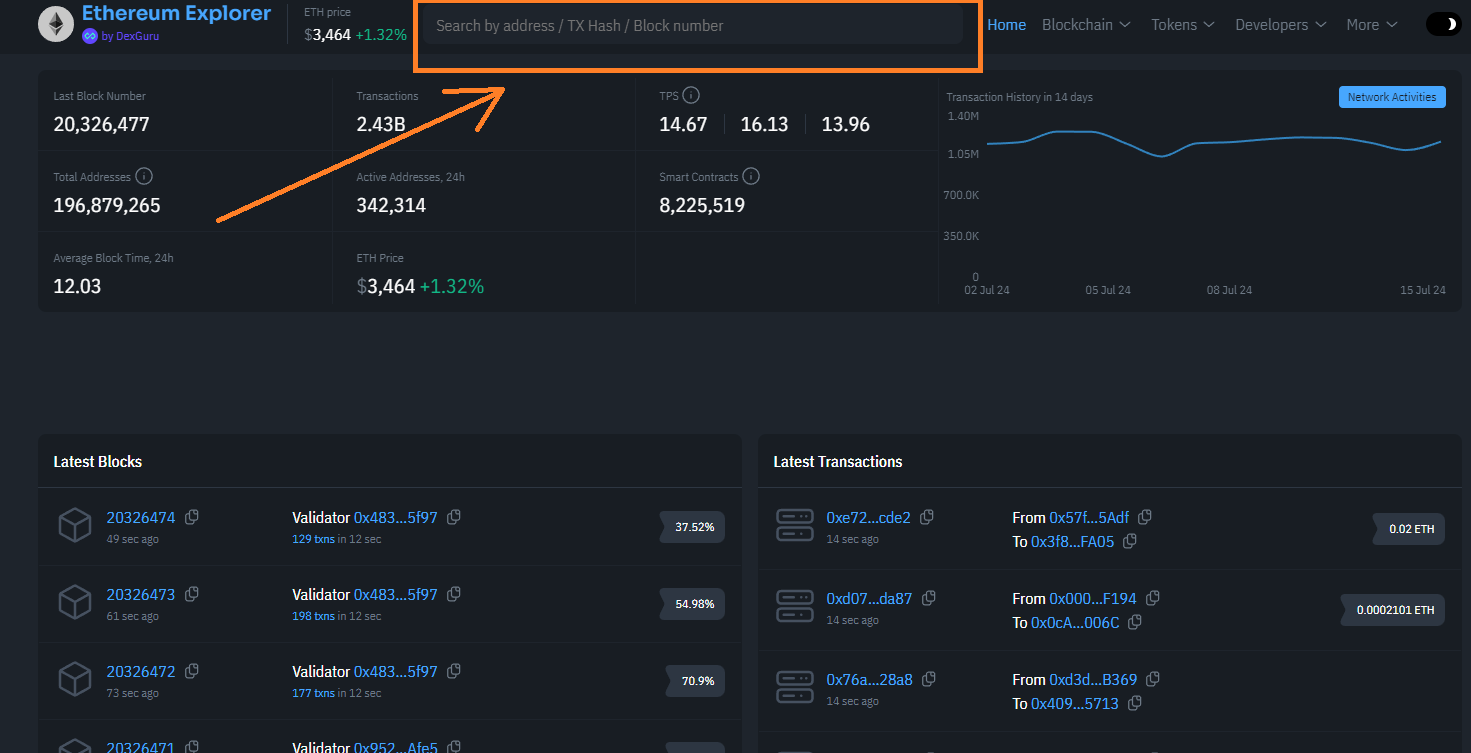This screenshot has height=753, width=1471.
Task: Copy transaction hash 0xe72...cde2
Action: (x=927, y=517)
